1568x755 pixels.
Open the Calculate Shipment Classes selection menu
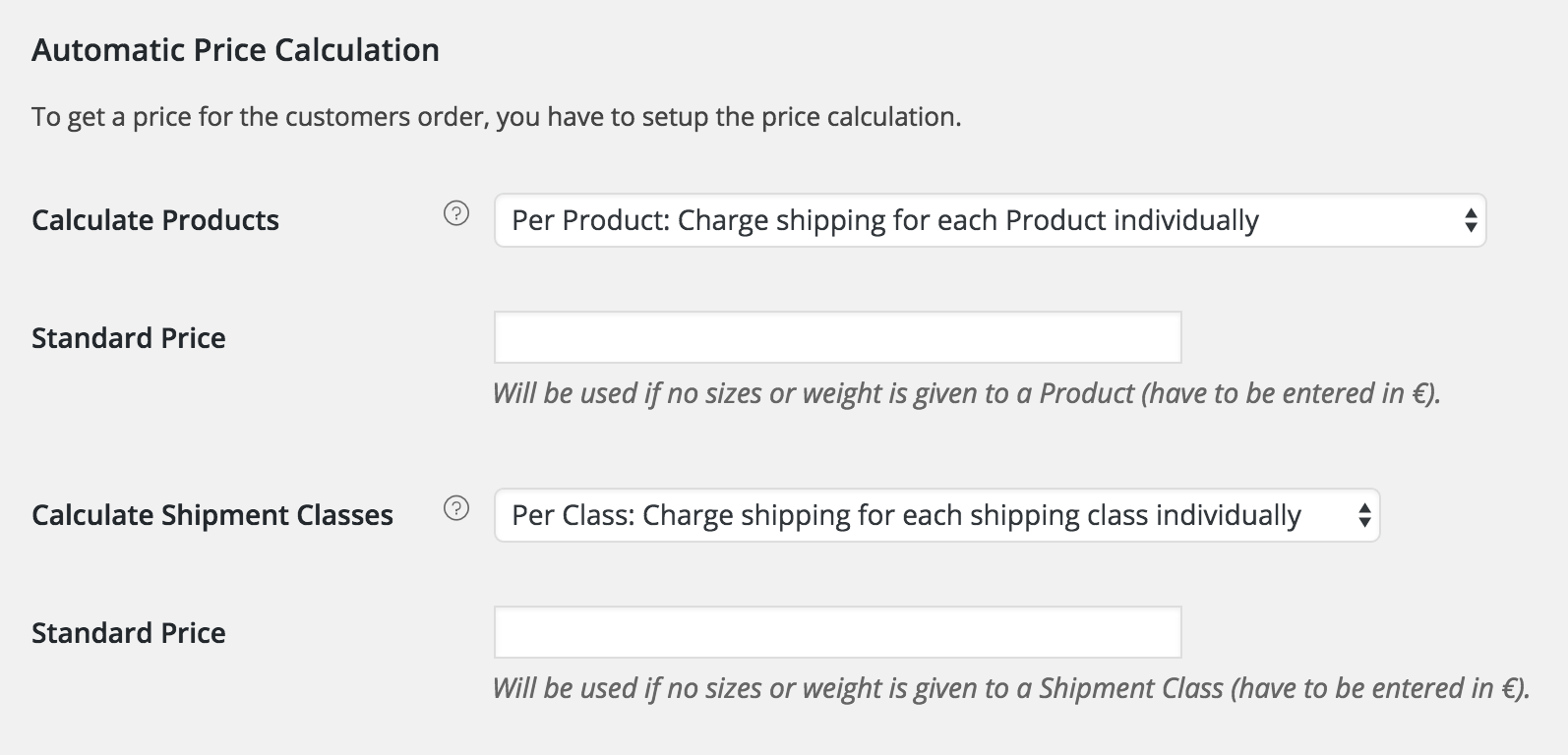click(x=935, y=514)
